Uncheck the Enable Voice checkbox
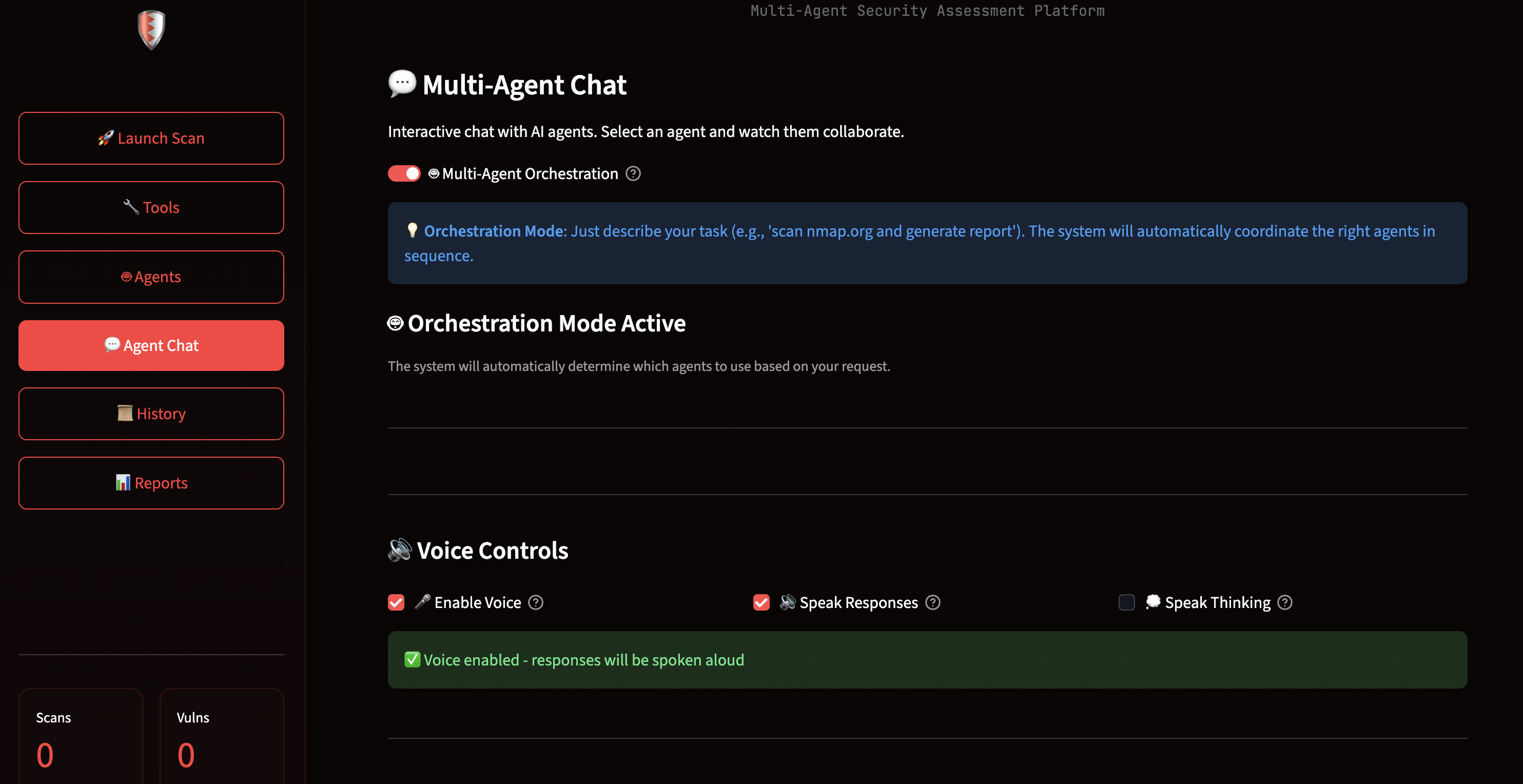Screen dimensions: 1523x784 (x=396, y=602)
